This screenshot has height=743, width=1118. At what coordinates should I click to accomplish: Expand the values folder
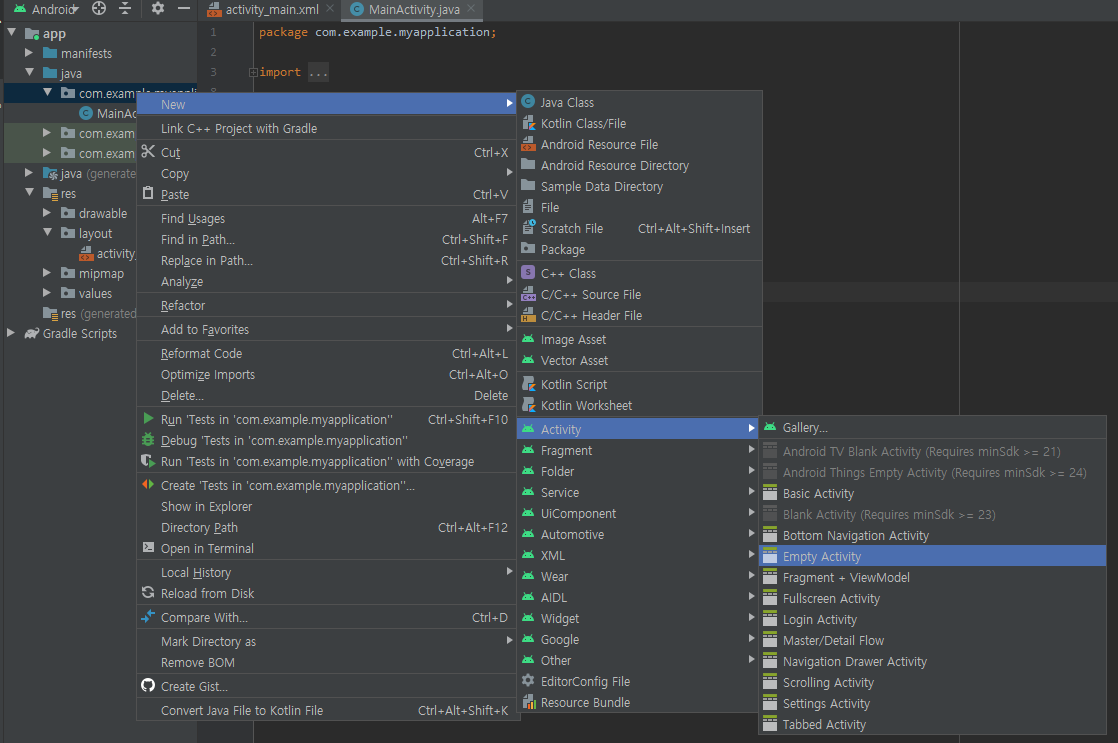[x=47, y=292]
